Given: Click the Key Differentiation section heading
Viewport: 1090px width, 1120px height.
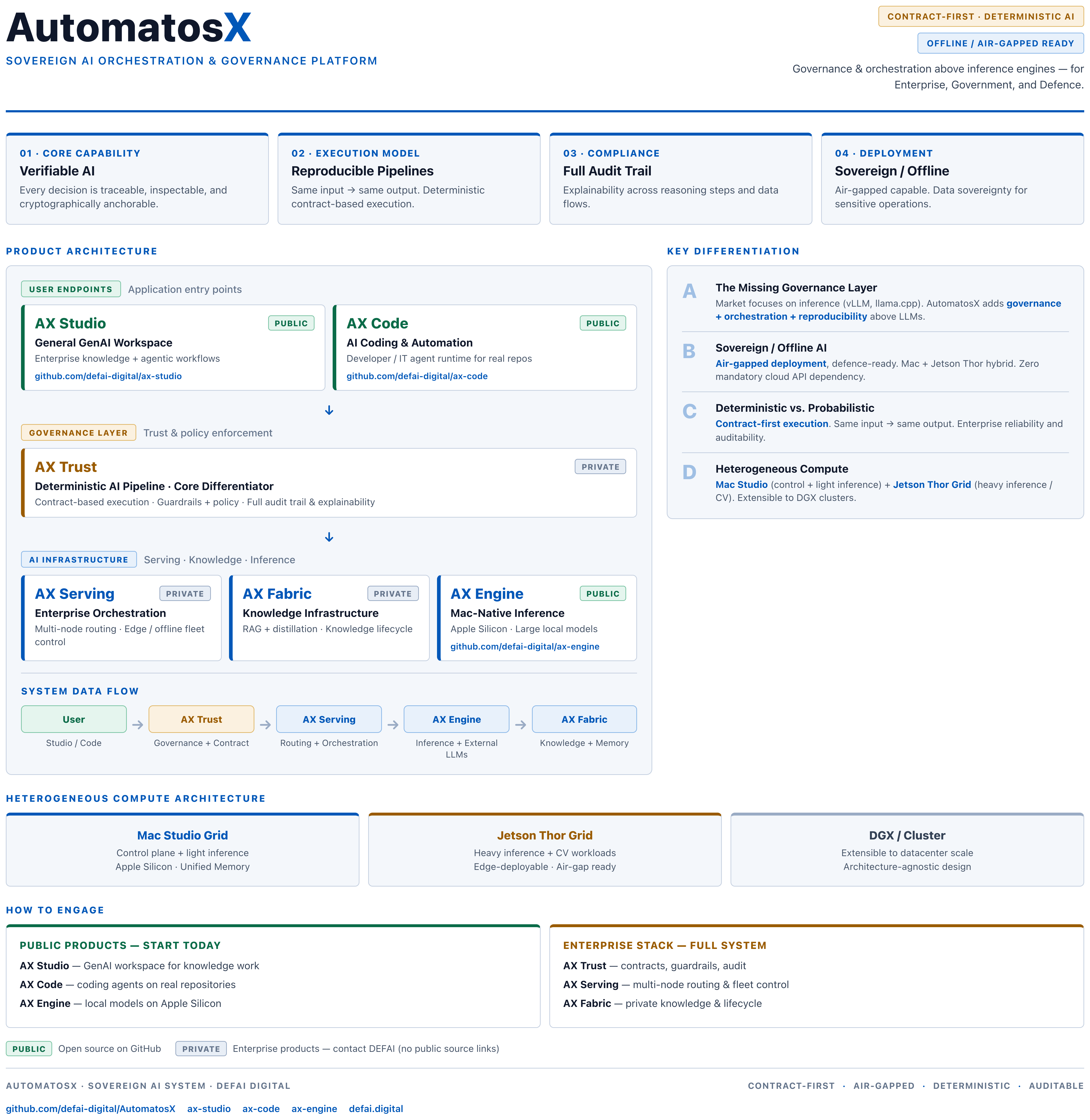Looking at the screenshot, I should (733, 251).
